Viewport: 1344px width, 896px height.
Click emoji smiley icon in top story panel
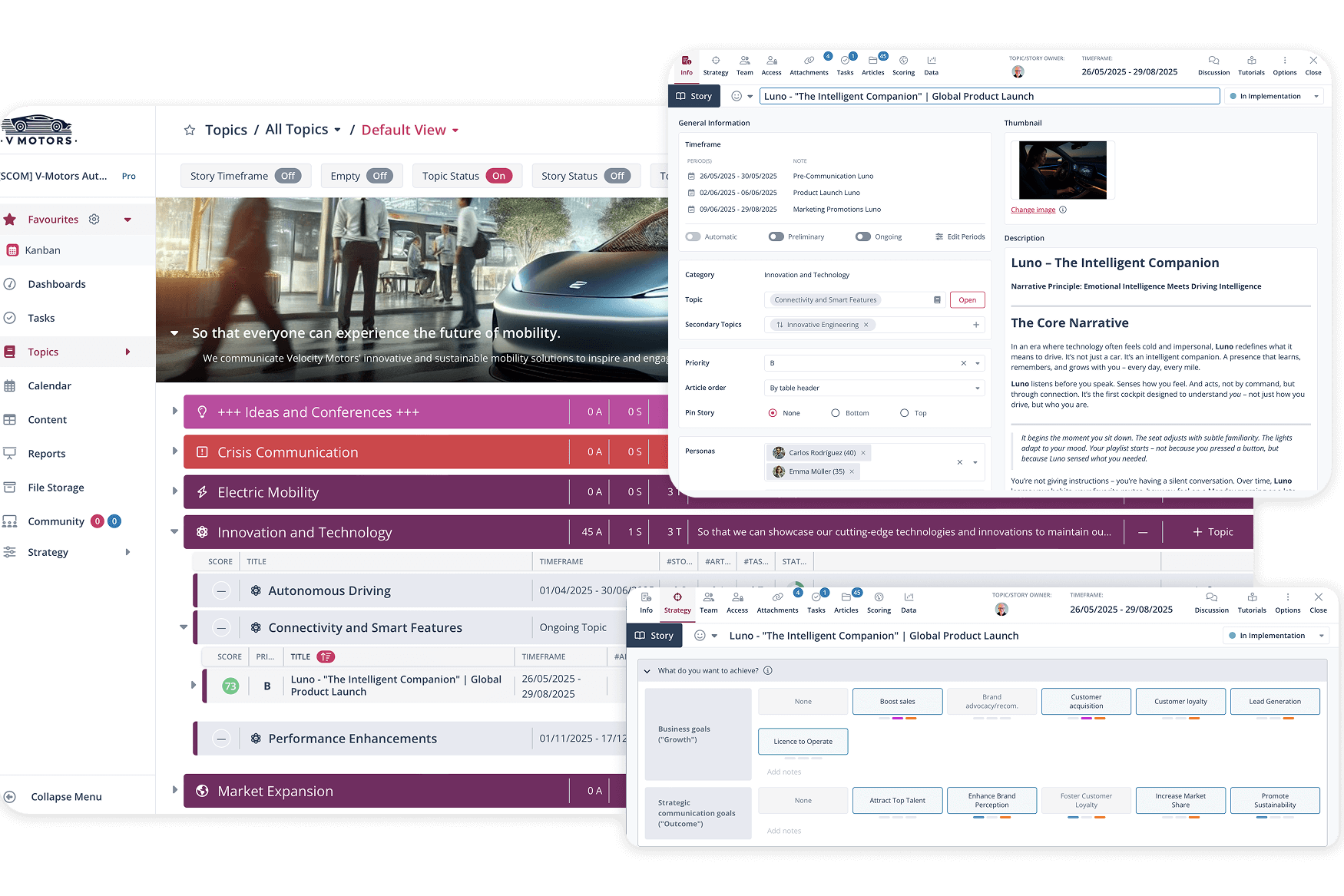pos(737,96)
